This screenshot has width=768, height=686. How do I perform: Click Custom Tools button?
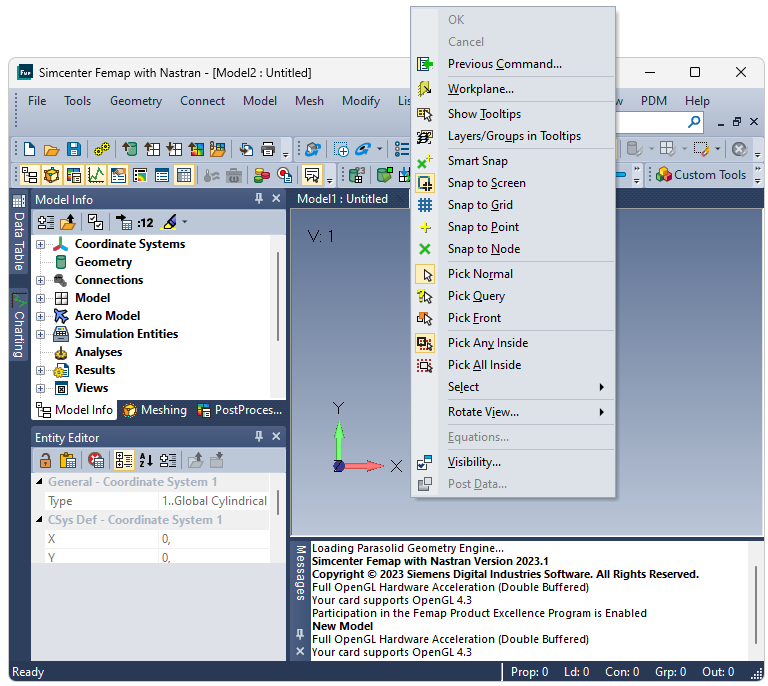pyautogui.click(x=701, y=175)
